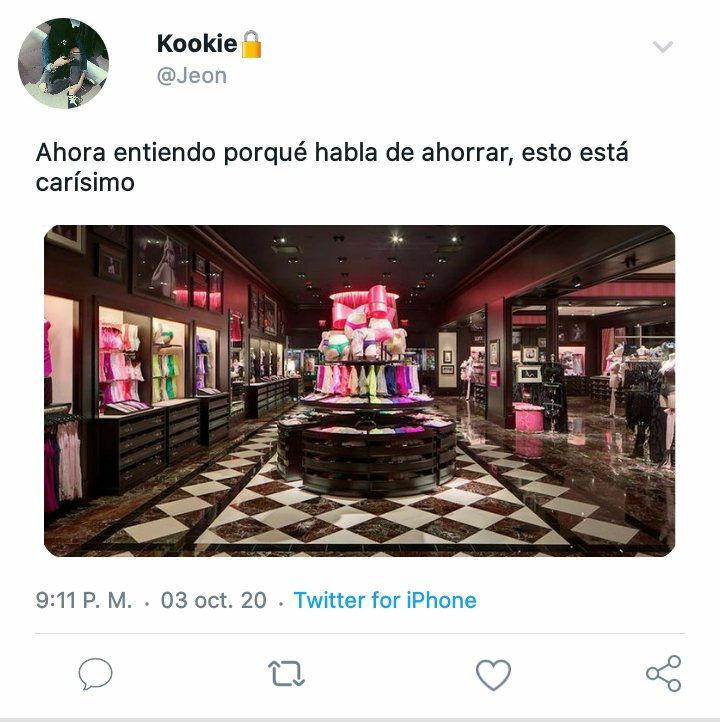Screen dimensions: 720x722
Task: Click the word 'carísimo' in the tweet
Action: pyautogui.click(x=85, y=182)
